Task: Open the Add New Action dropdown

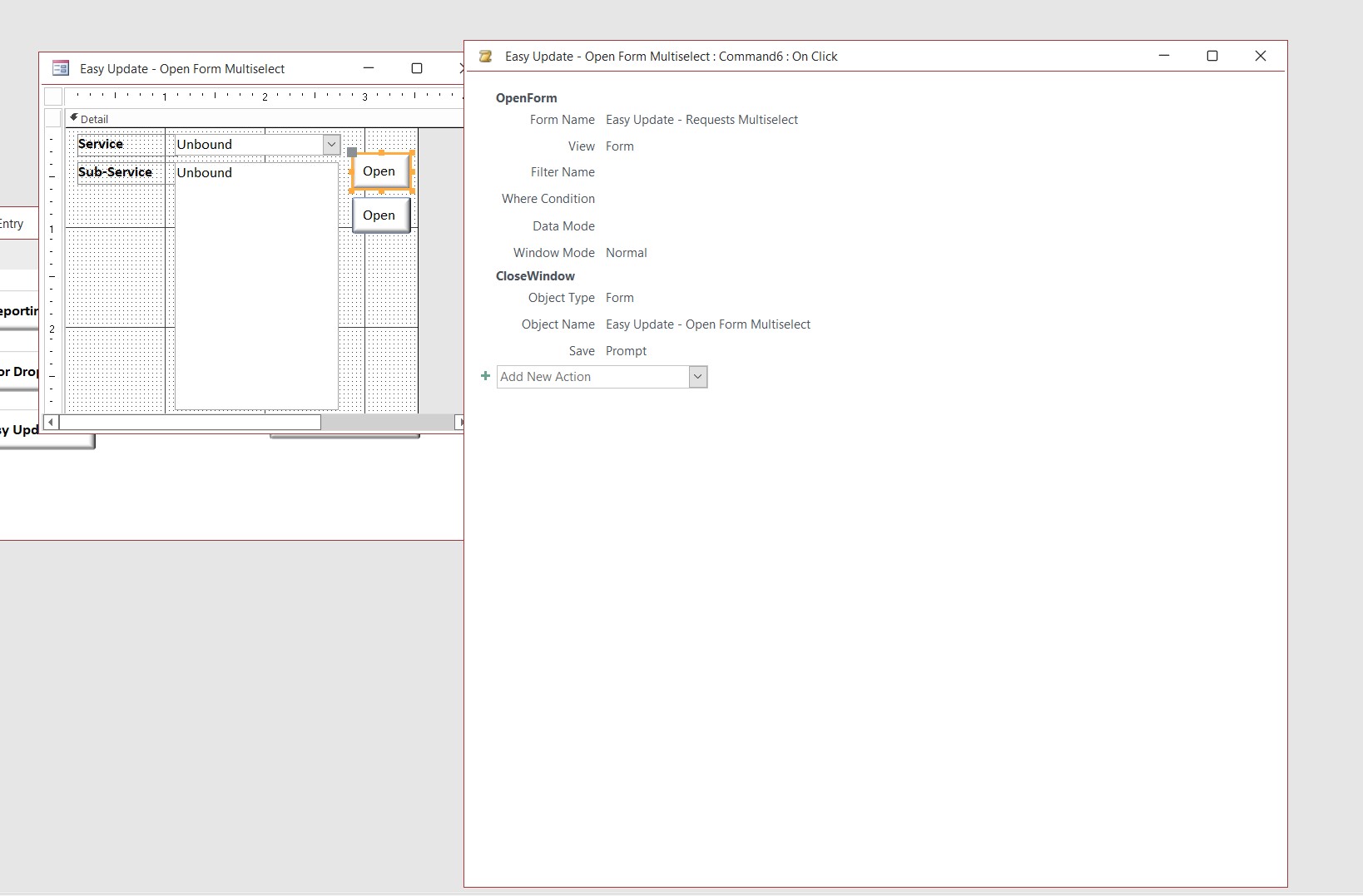Action: (697, 376)
